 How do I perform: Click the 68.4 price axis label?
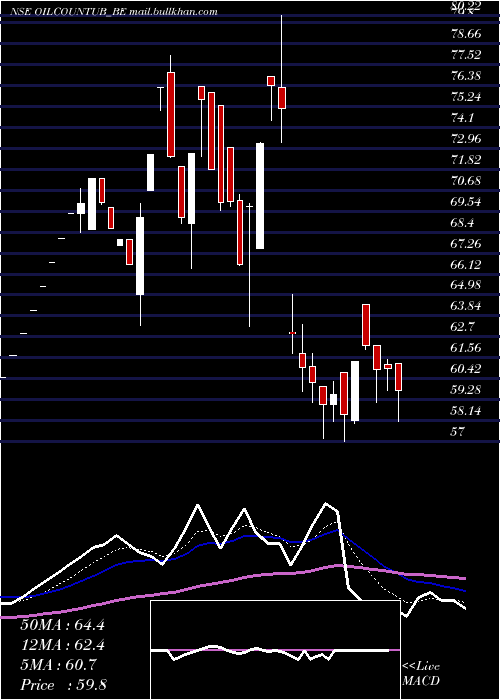point(463,222)
